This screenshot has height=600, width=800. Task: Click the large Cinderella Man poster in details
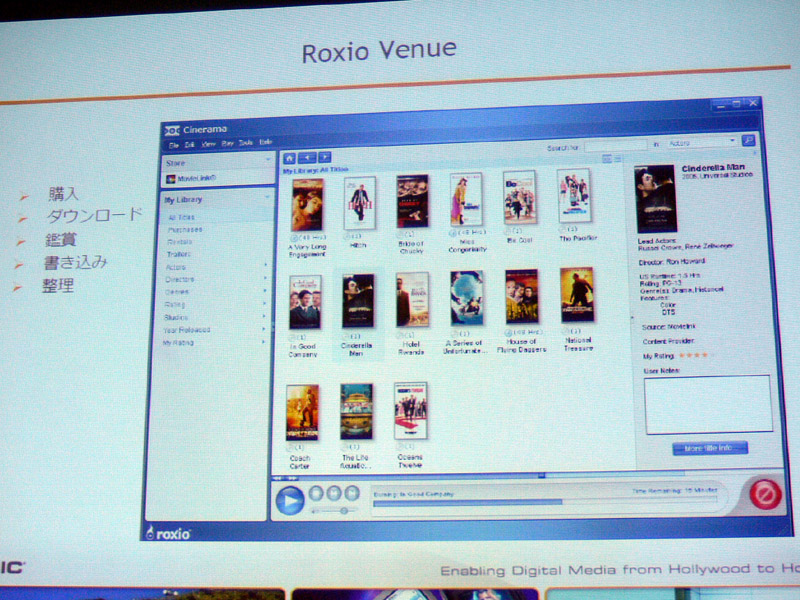point(656,199)
